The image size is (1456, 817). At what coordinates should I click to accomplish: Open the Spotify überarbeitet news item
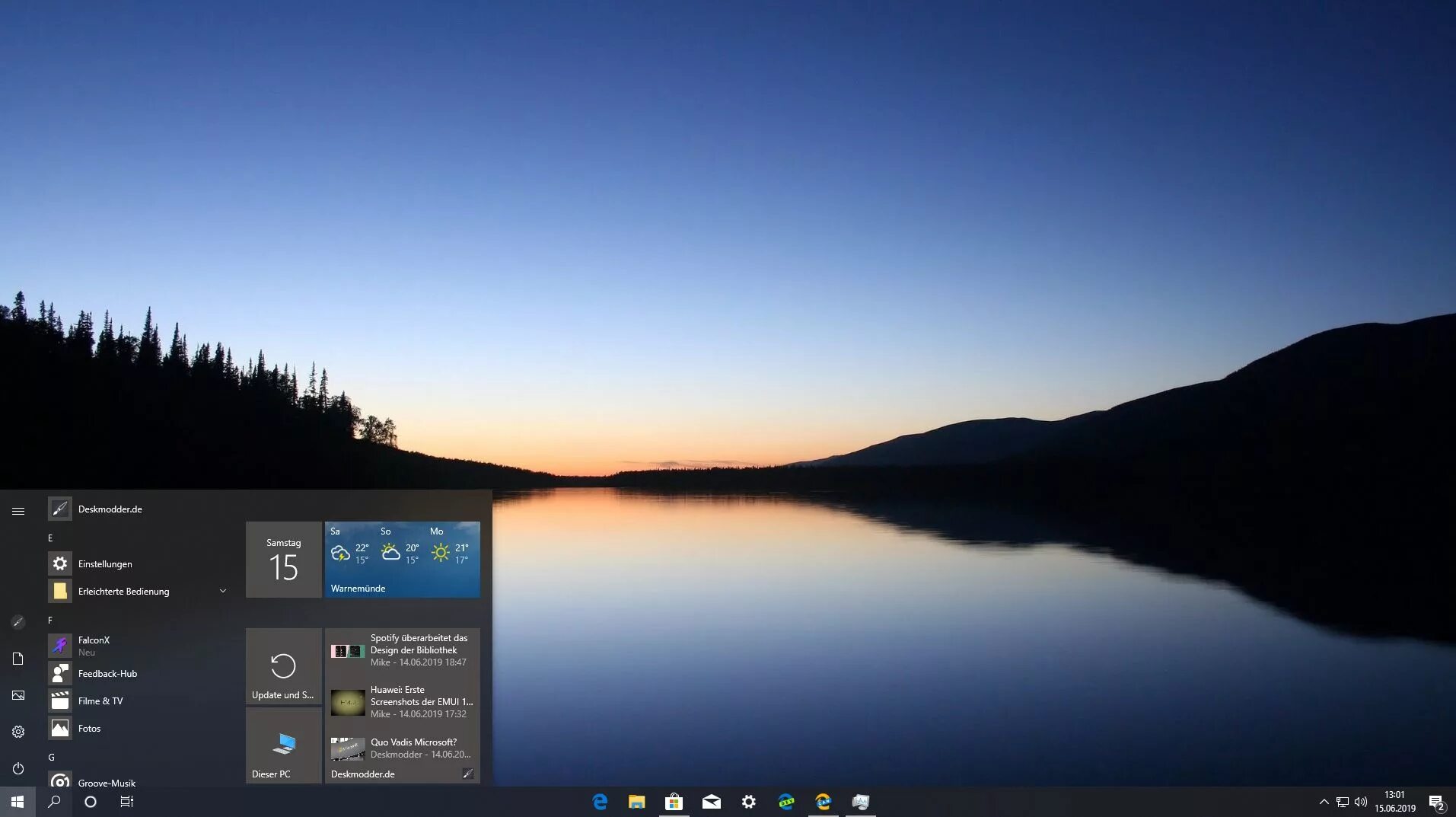coord(403,650)
